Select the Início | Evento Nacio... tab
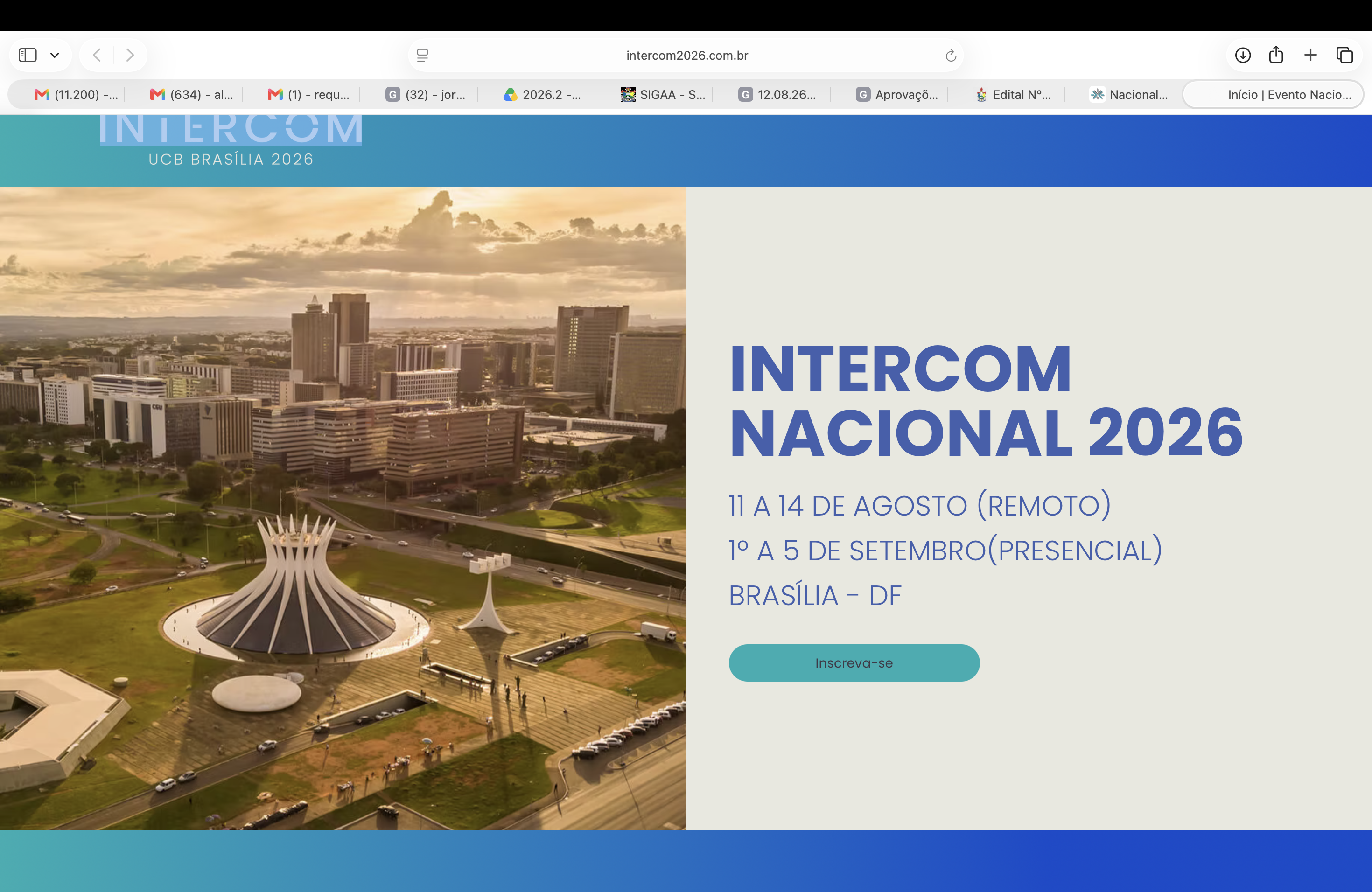Viewport: 1372px width, 892px height. click(1274, 95)
